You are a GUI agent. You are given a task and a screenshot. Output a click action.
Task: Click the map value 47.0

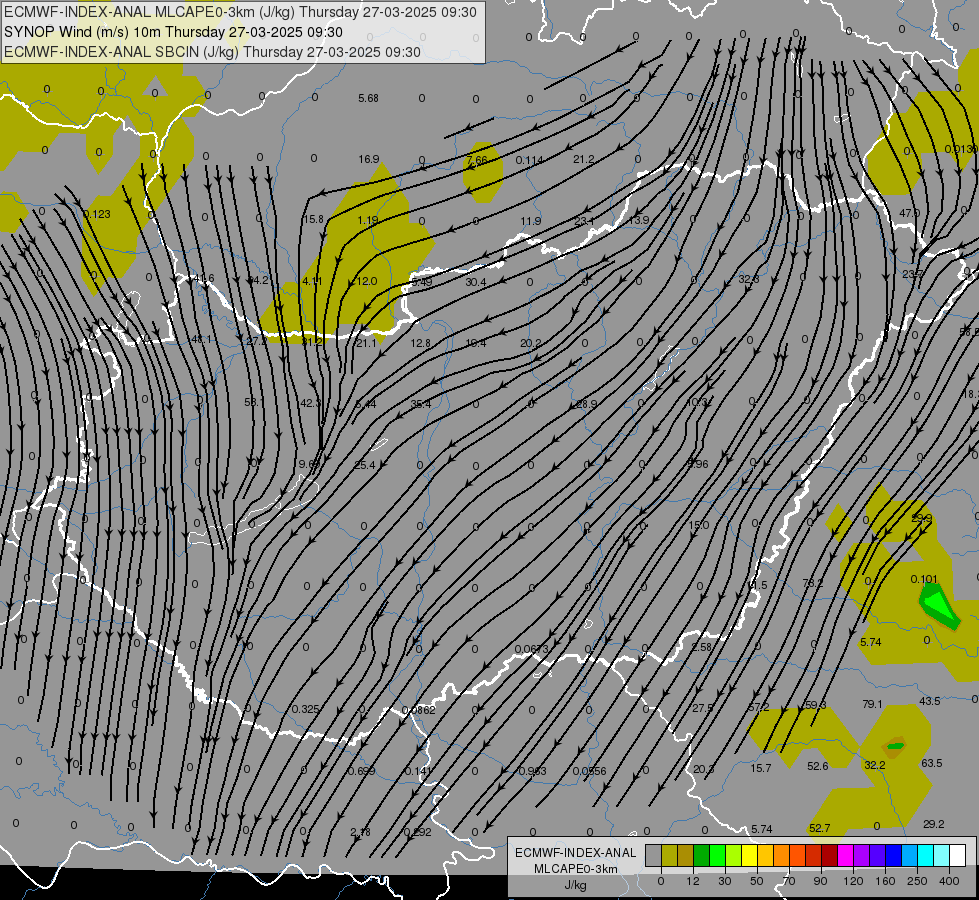click(x=909, y=213)
